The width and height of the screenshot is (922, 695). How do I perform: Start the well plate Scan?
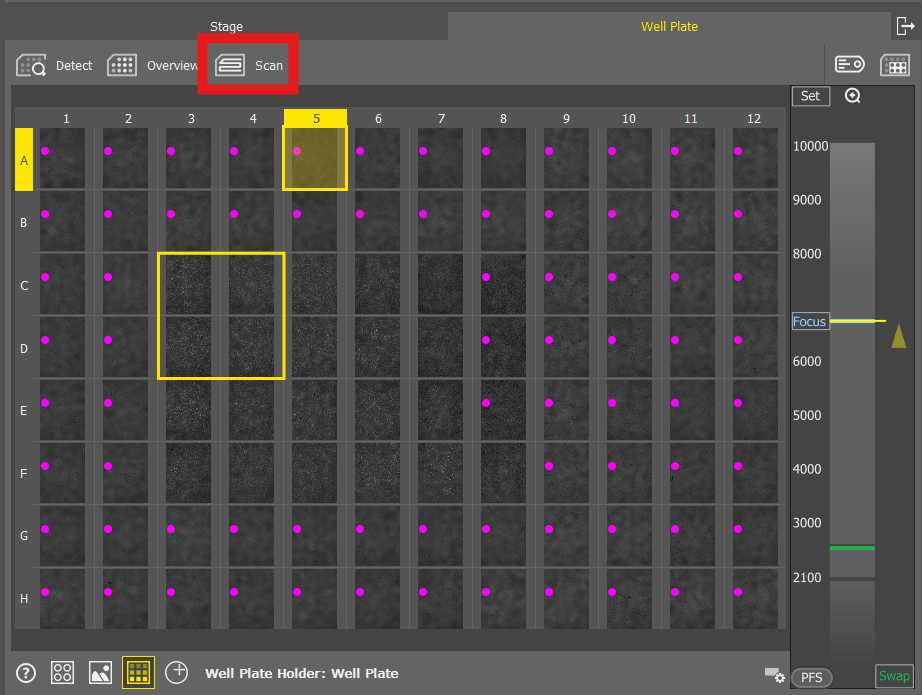(249, 66)
